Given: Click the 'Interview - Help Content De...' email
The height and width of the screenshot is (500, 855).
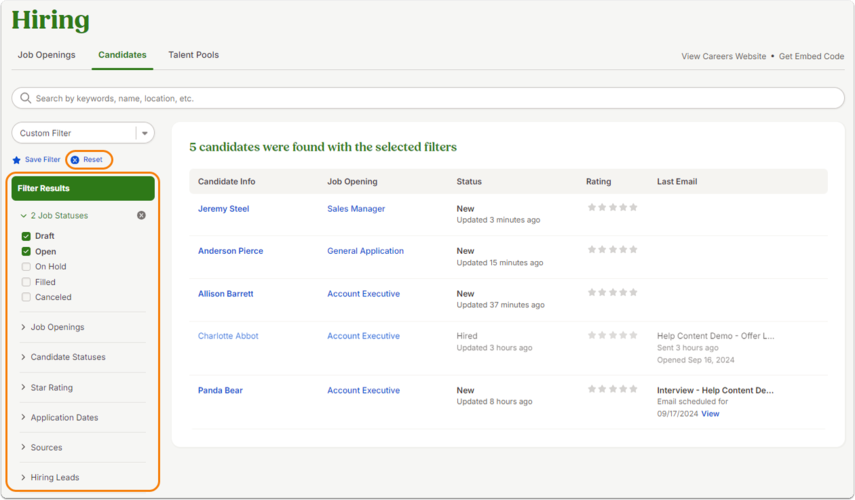Looking at the screenshot, I should (x=715, y=390).
